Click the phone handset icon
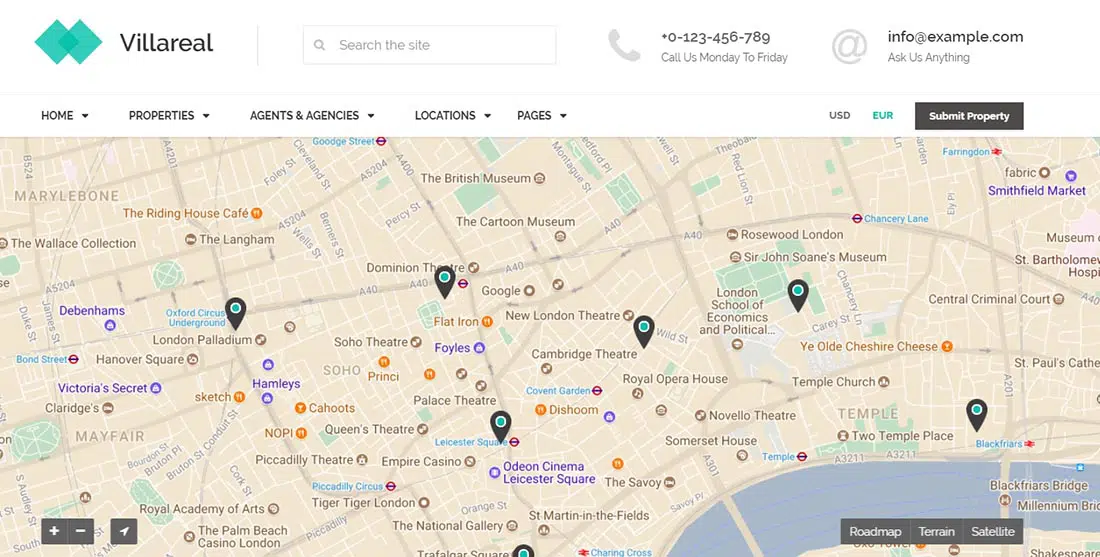The image size is (1100, 557). [x=624, y=45]
